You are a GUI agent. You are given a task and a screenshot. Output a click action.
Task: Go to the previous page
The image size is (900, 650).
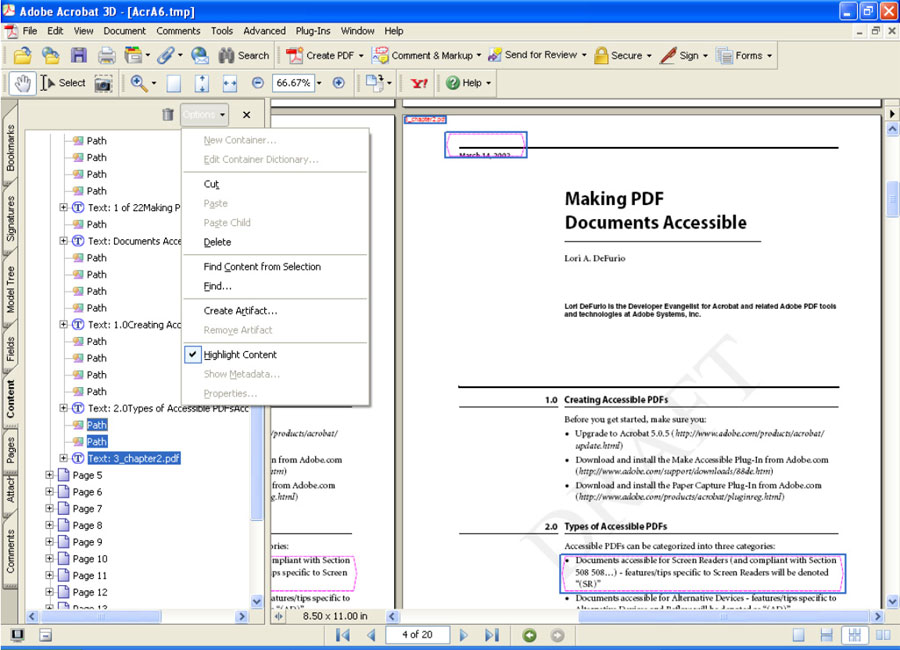(371, 634)
